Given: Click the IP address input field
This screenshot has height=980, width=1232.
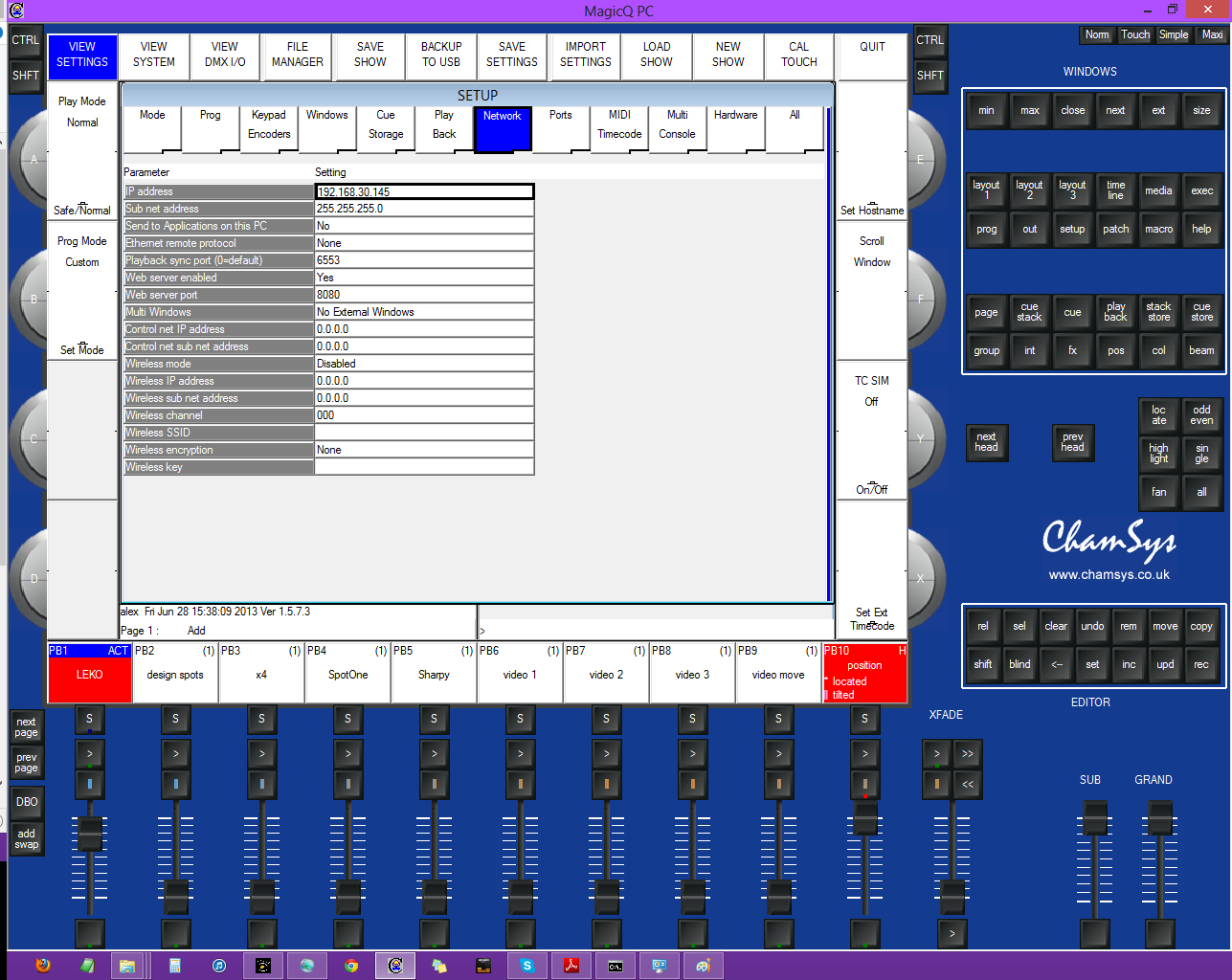Looking at the screenshot, I should (424, 191).
